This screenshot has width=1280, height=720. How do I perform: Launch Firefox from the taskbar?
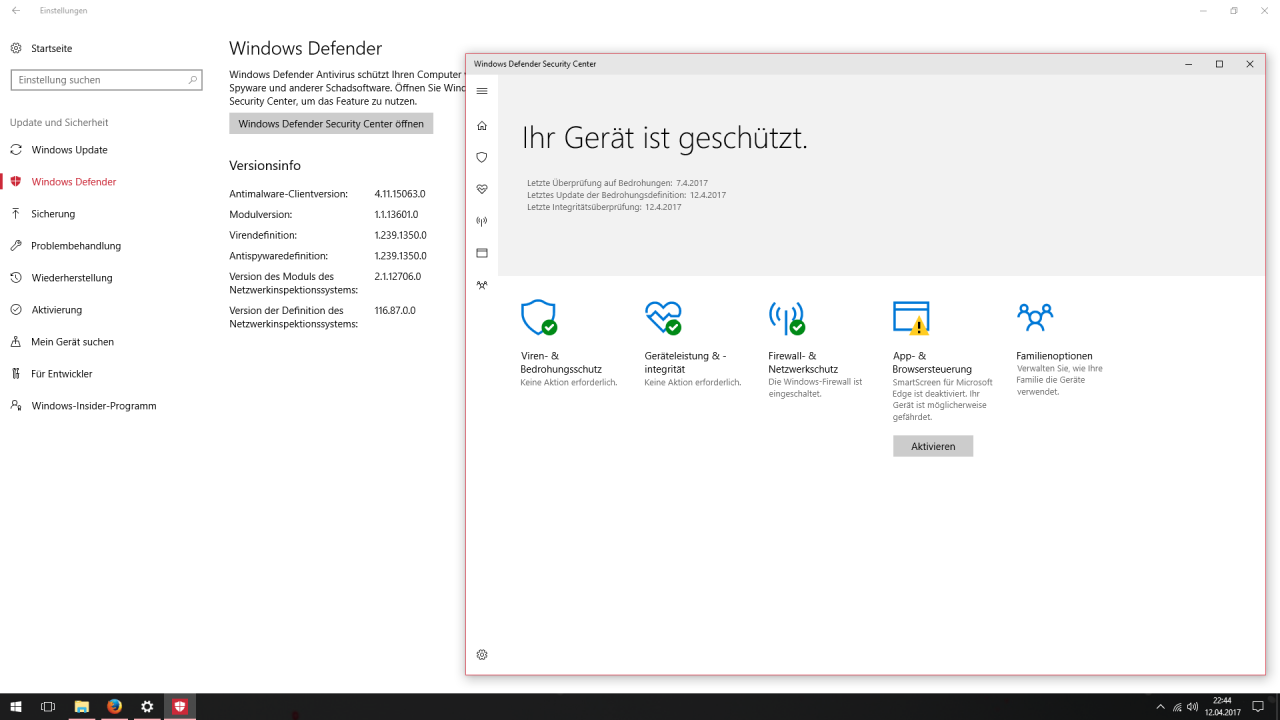(x=114, y=707)
